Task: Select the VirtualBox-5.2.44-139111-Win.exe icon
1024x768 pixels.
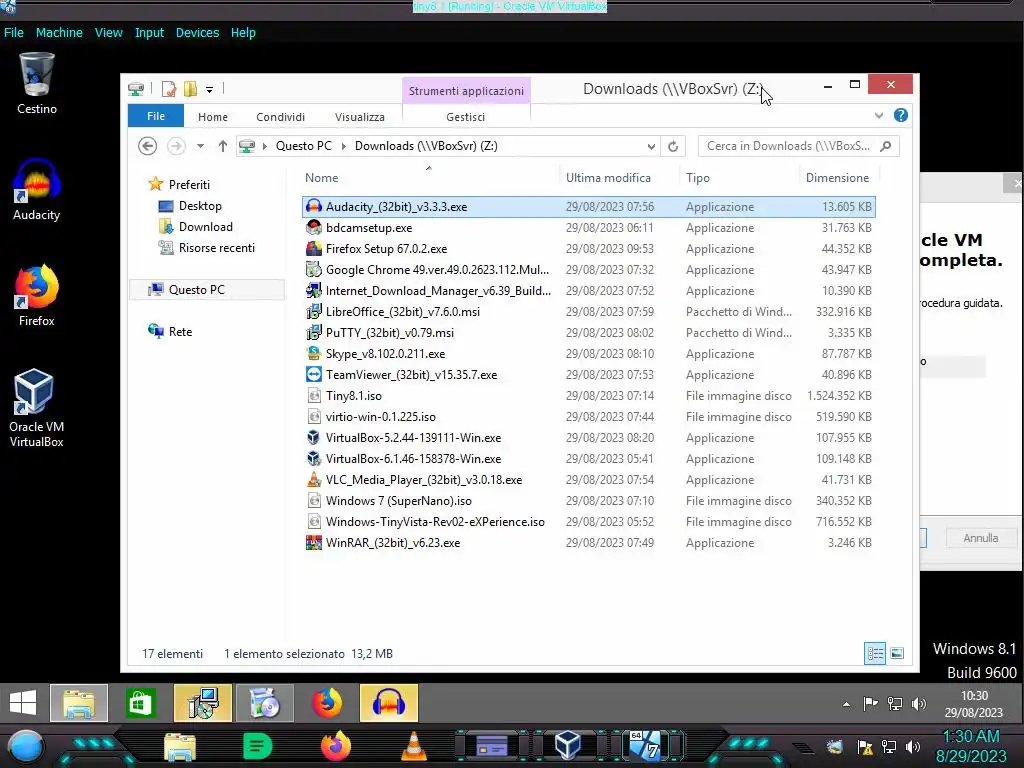Action: point(313,438)
